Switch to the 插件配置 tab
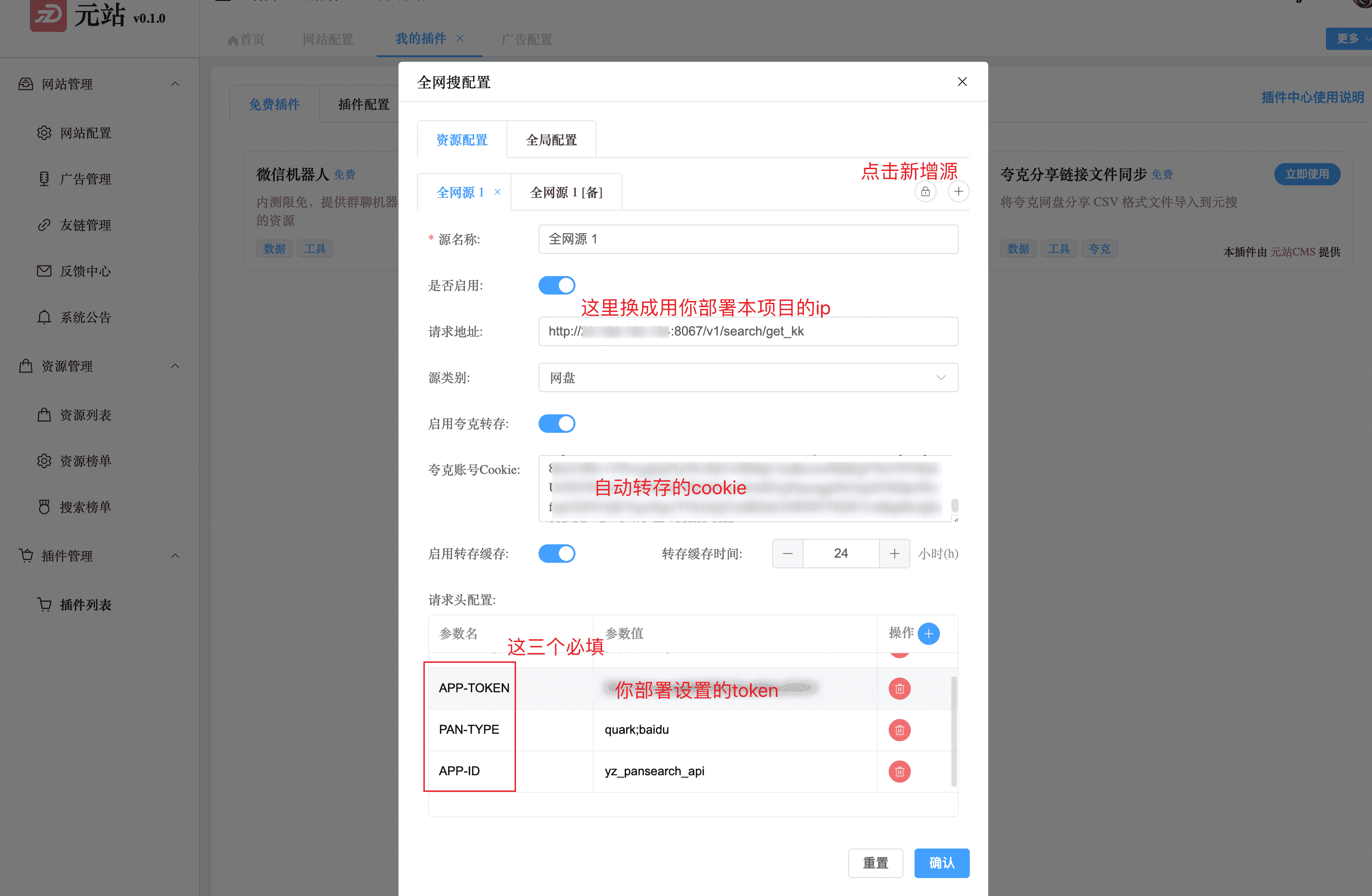 pyautogui.click(x=363, y=104)
